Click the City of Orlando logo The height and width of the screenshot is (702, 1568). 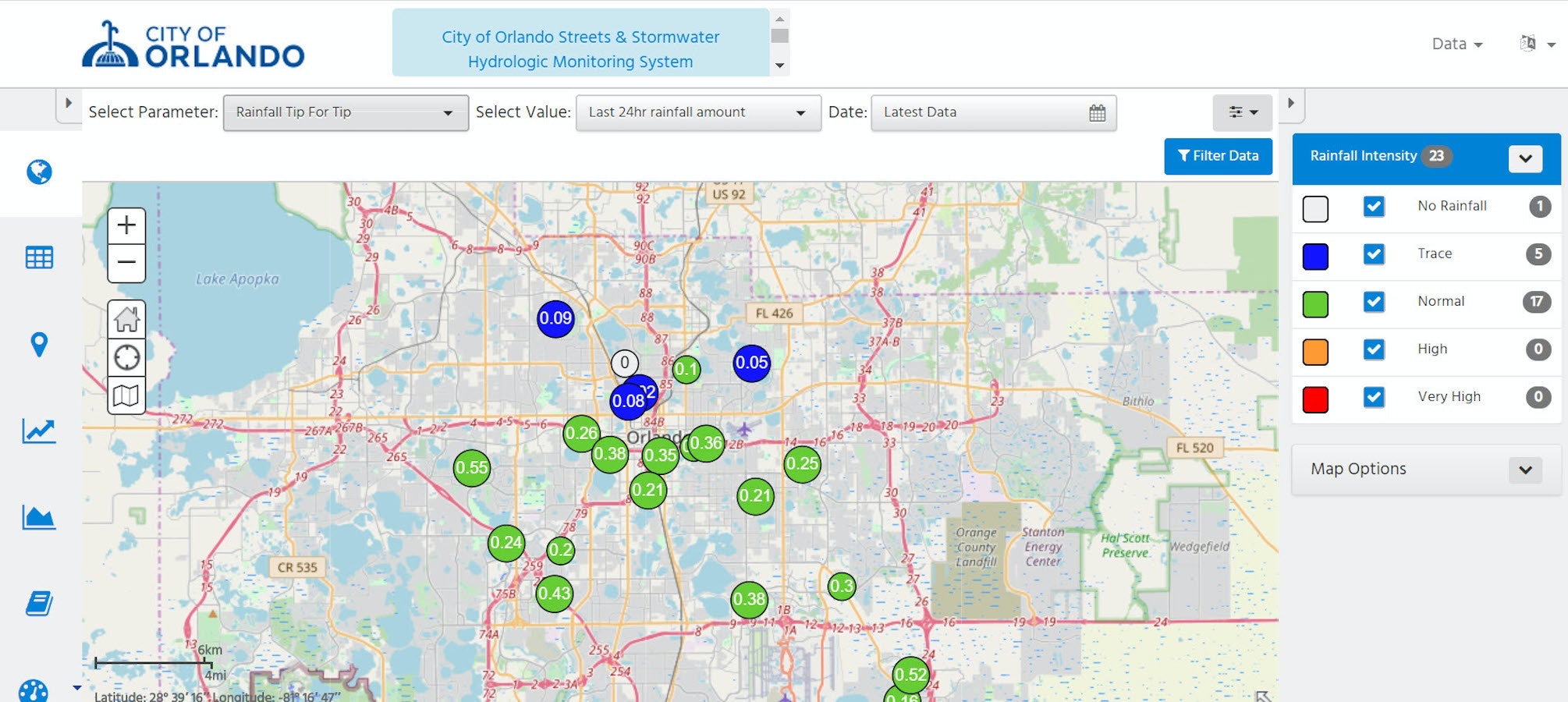click(x=193, y=44)
